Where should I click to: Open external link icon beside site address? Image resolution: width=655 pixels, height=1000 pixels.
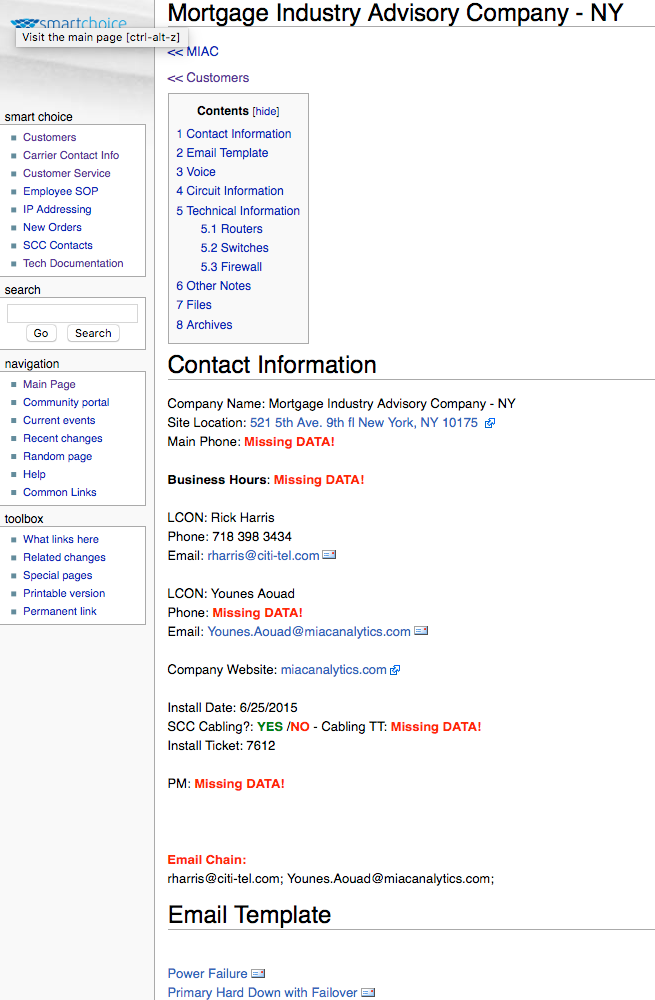pyautogui.click(x=490, y=423)
